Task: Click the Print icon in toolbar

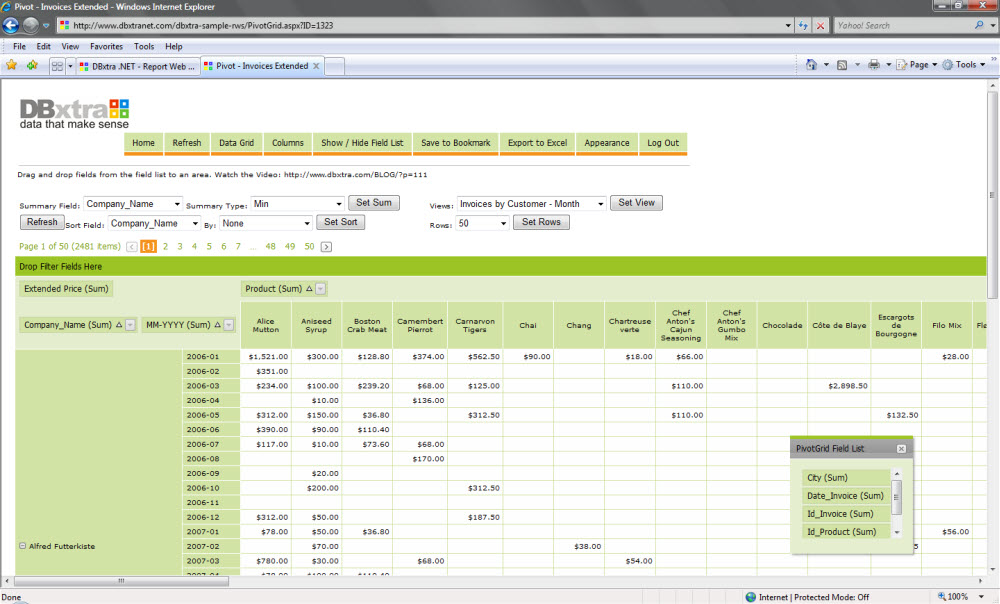Action: [874, 64]
